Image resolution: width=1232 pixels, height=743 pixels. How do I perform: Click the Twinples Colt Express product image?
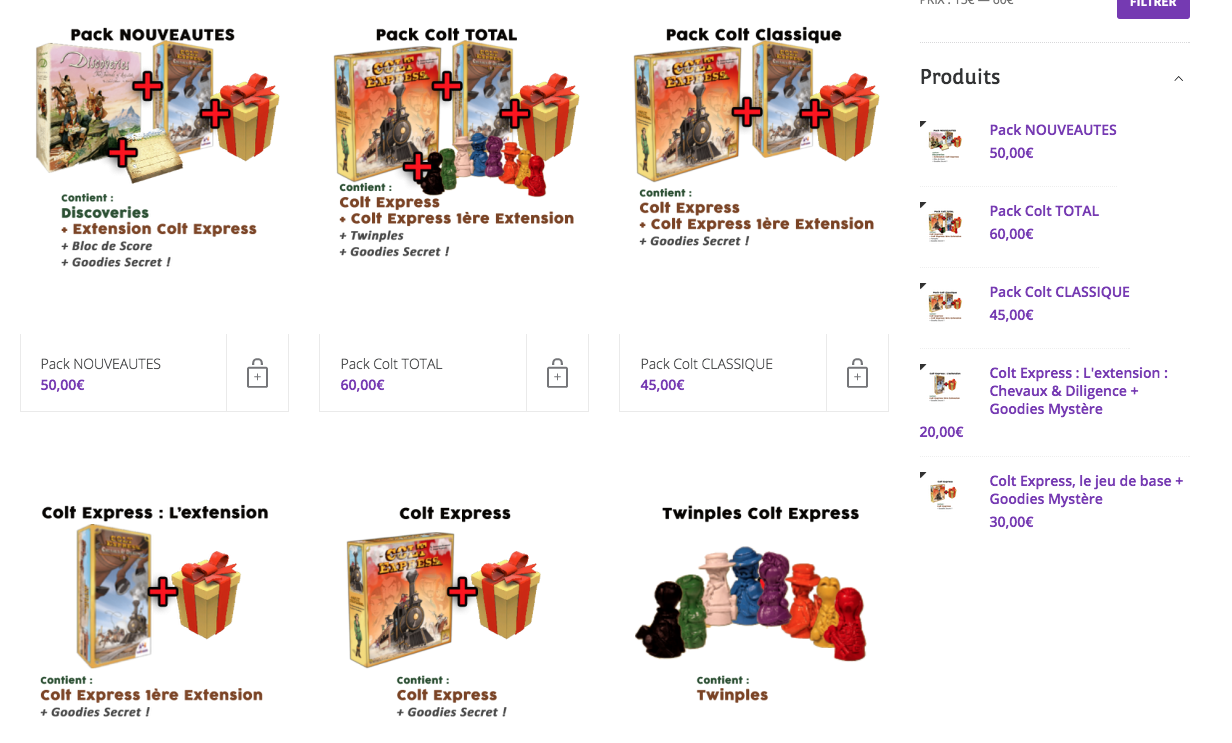[754, 605]
